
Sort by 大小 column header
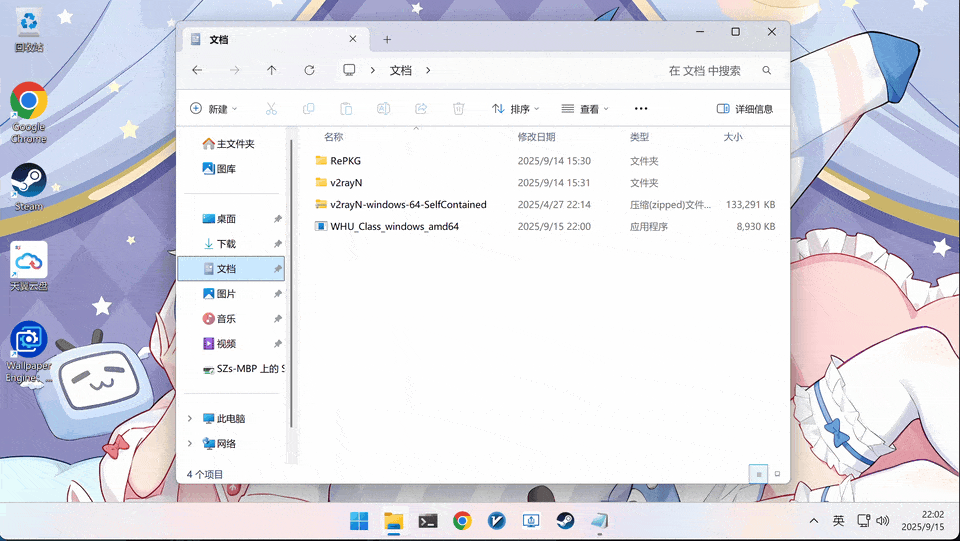click(x=733, y=137)
